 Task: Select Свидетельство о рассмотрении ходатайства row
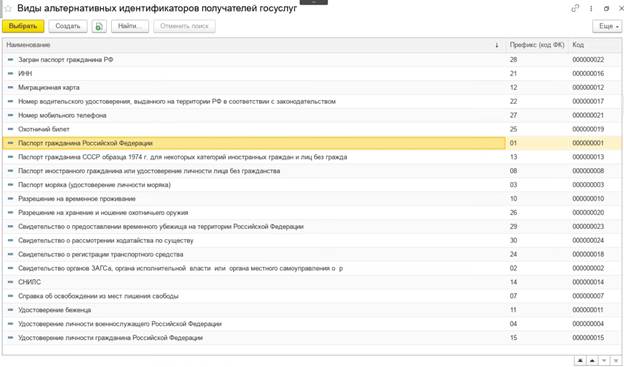coord(312,240)
